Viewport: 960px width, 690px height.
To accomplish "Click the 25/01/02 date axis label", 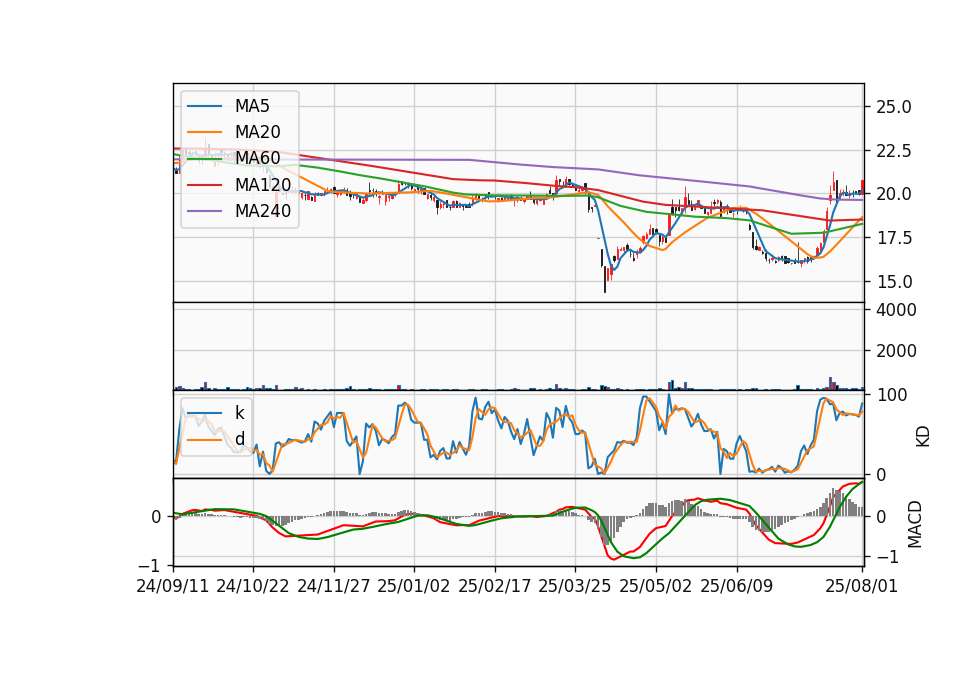I will 414,586.
